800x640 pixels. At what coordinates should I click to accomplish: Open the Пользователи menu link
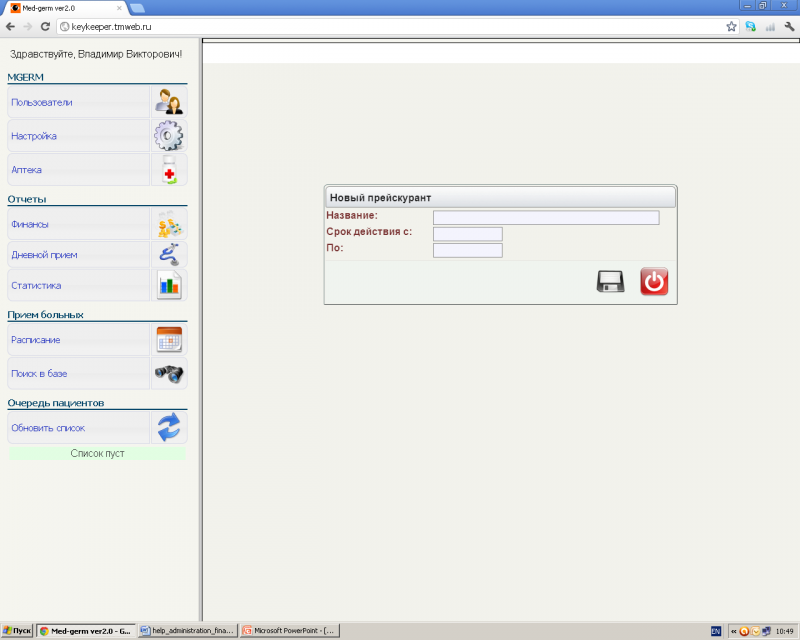(x=42, y=102)
